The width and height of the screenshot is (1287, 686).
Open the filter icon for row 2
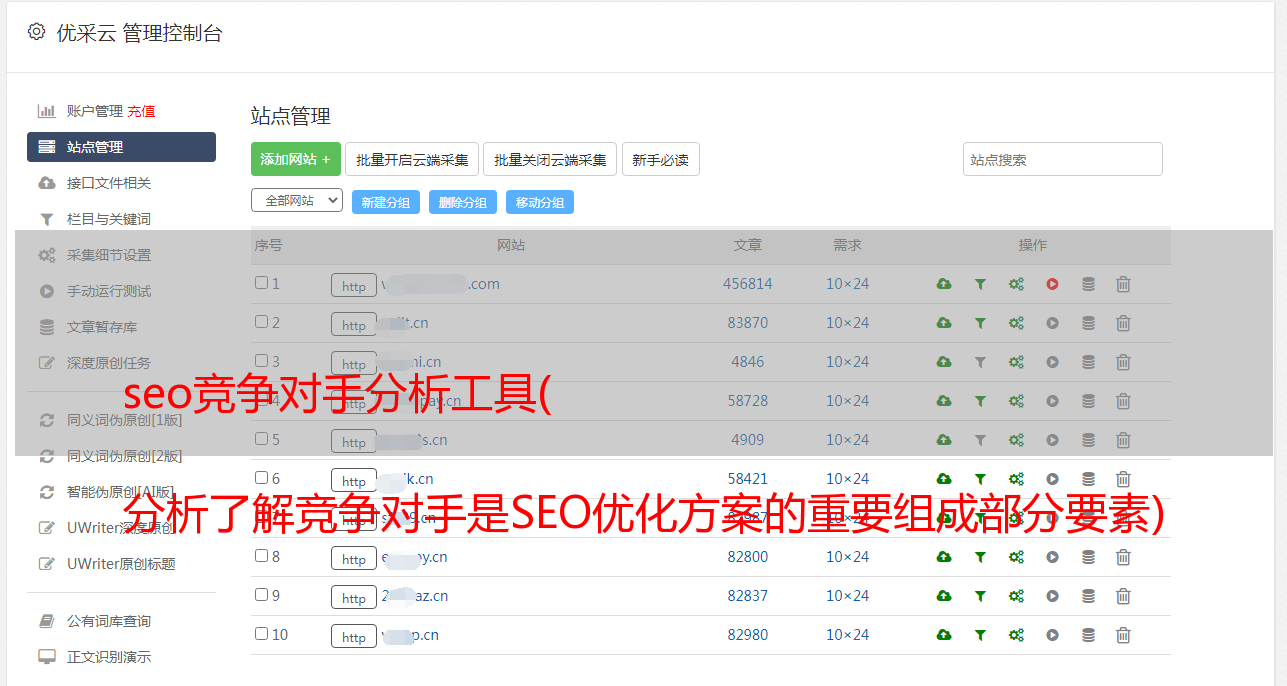pyautogui.click(x=980, y=323)
